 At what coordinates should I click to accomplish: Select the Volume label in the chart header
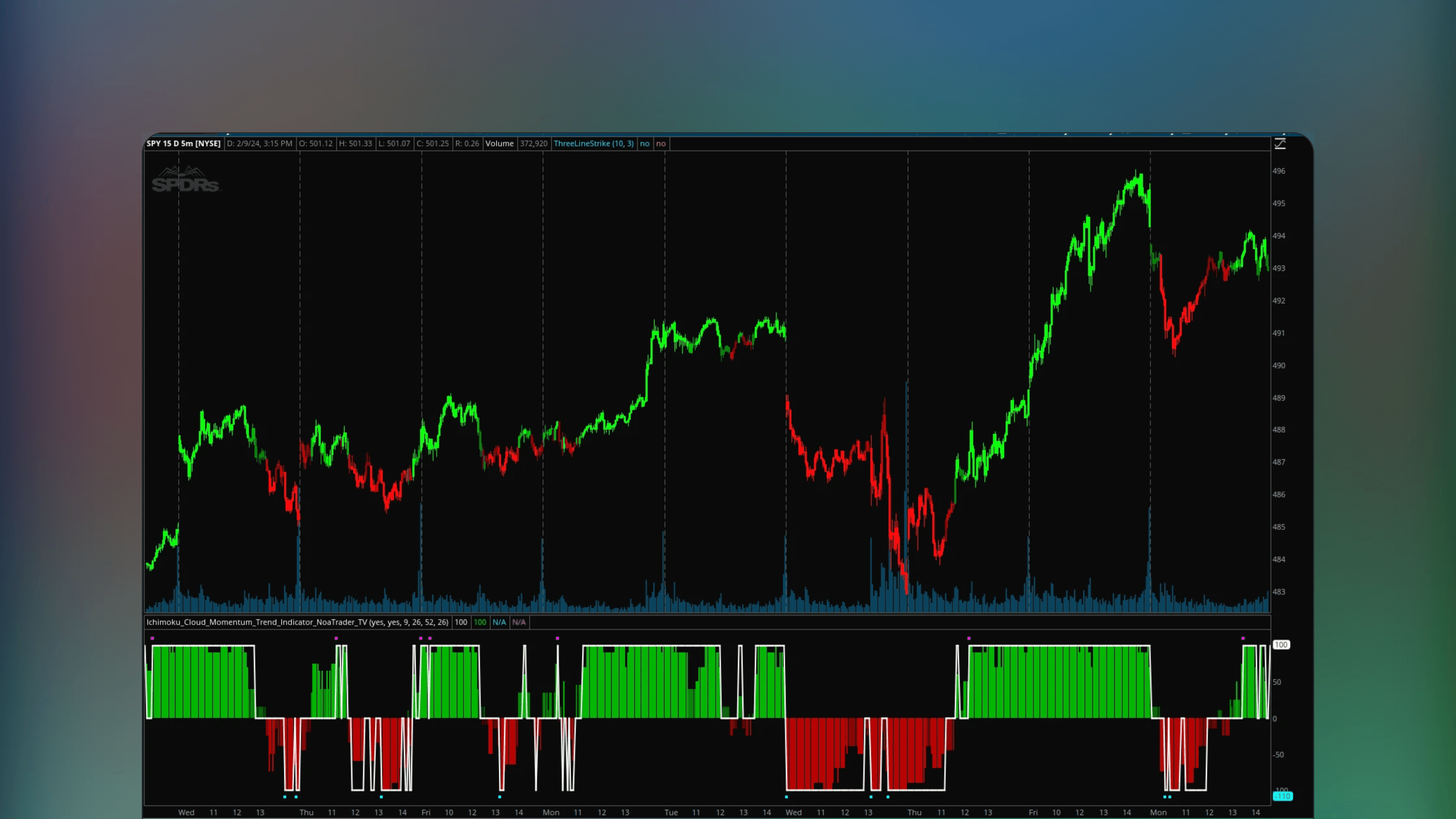click(500, 143)
